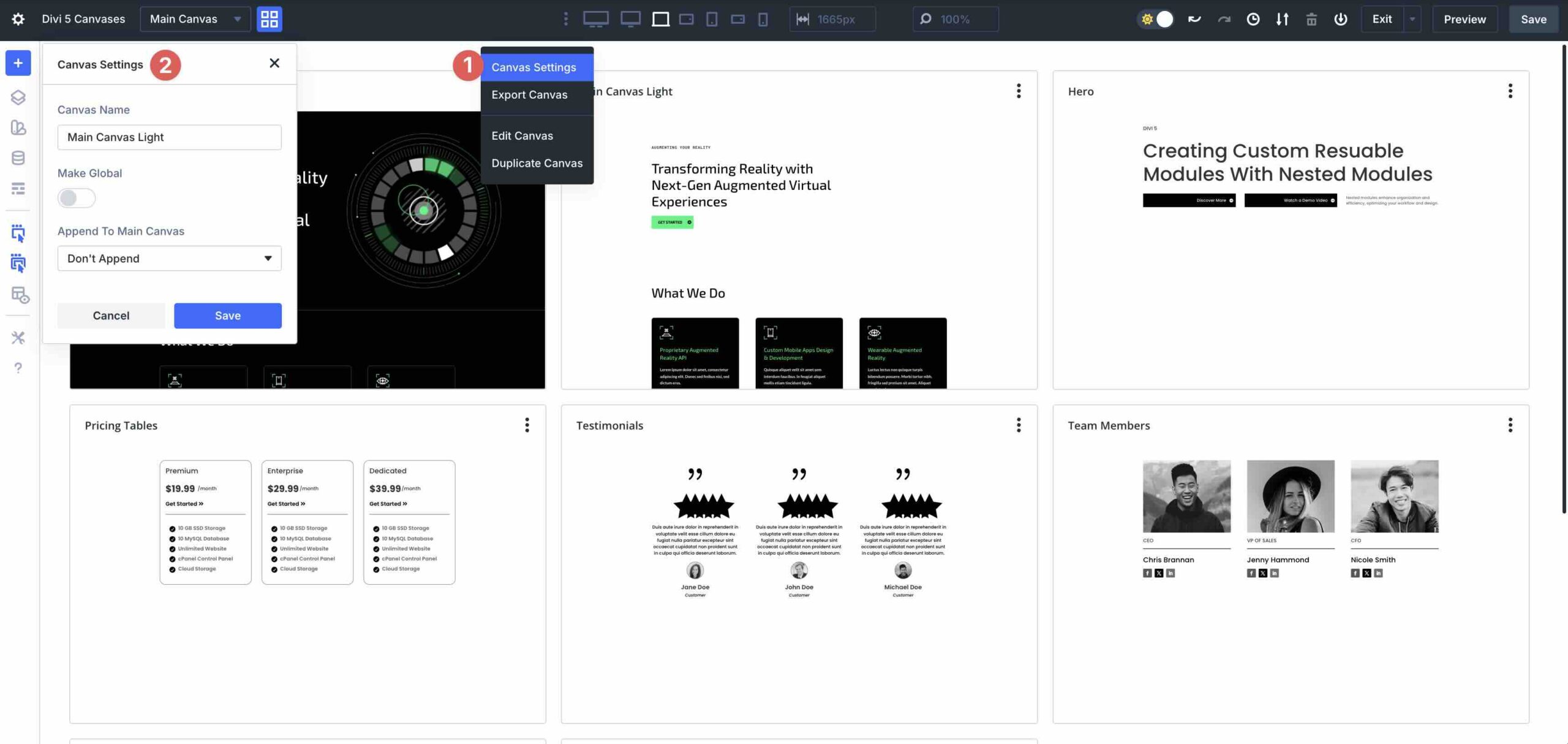Click into the Canvas Name text field
The width and height of the screenshot is (1568, 744).
169,137
